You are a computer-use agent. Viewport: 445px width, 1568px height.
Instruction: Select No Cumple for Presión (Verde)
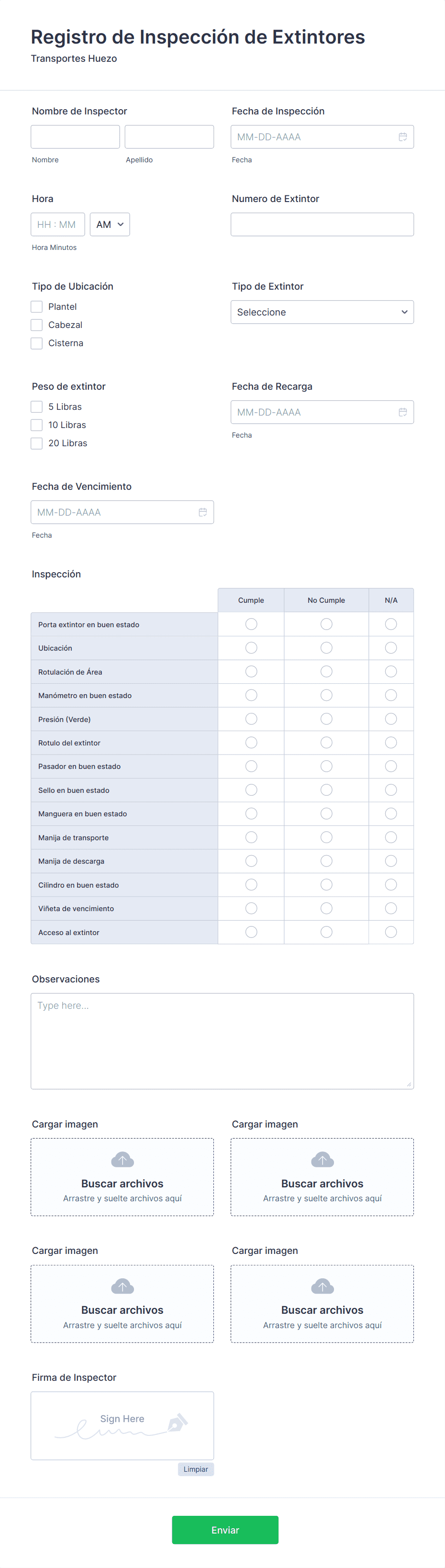pos(326,719)
